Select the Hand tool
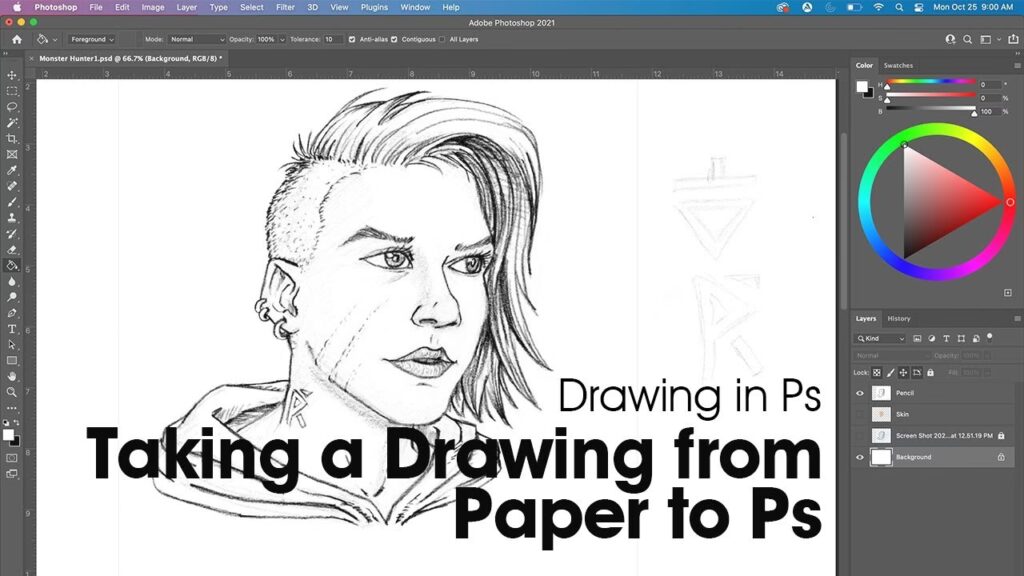This screenshot has width=1024, height=576. 12,376
